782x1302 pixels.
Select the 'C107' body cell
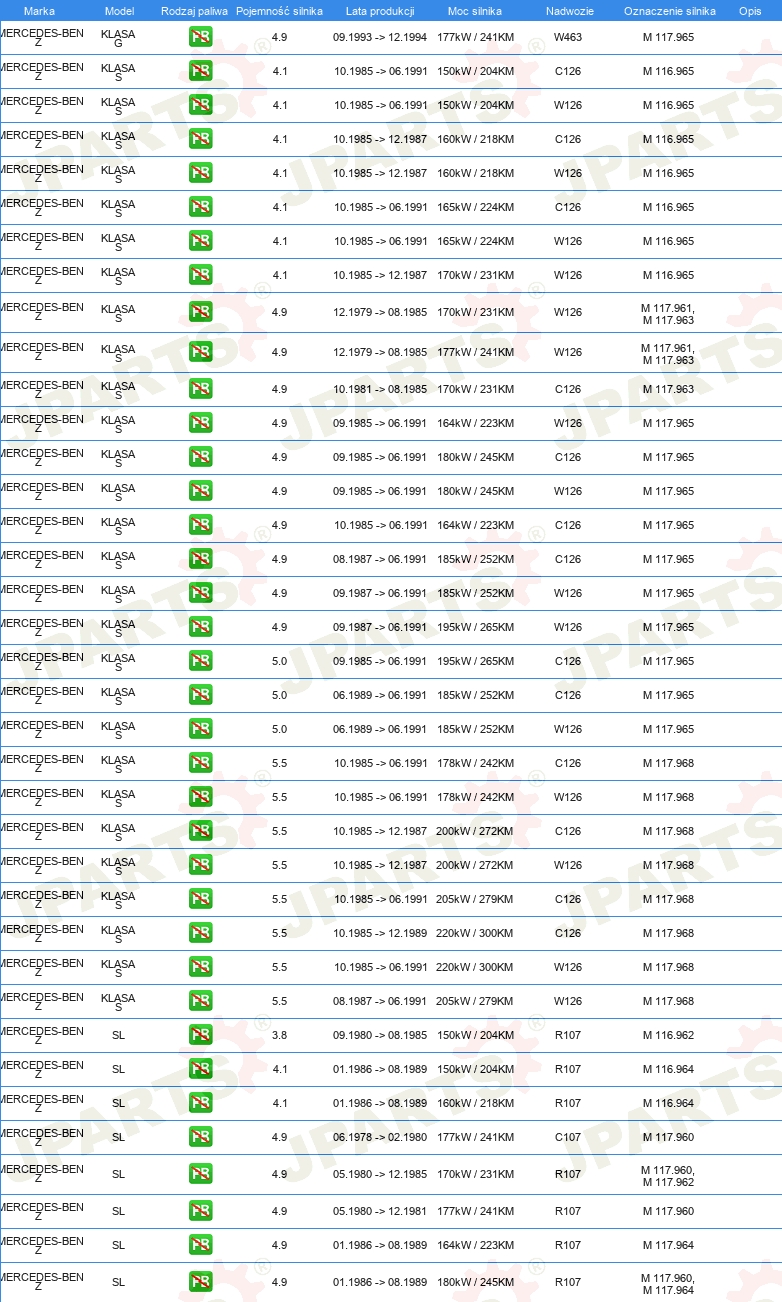click(x=568, y=1138)
